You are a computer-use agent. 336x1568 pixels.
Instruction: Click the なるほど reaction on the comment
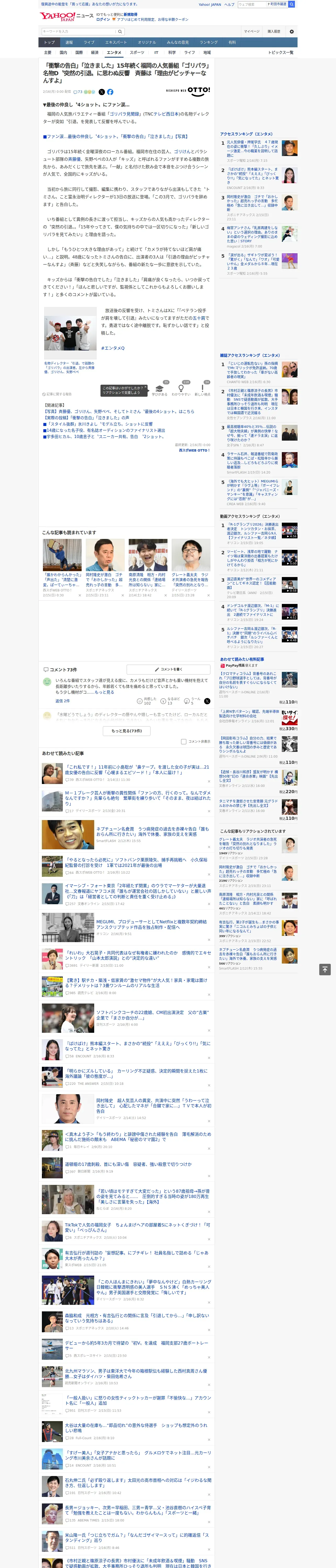click(x=170, y=701)
